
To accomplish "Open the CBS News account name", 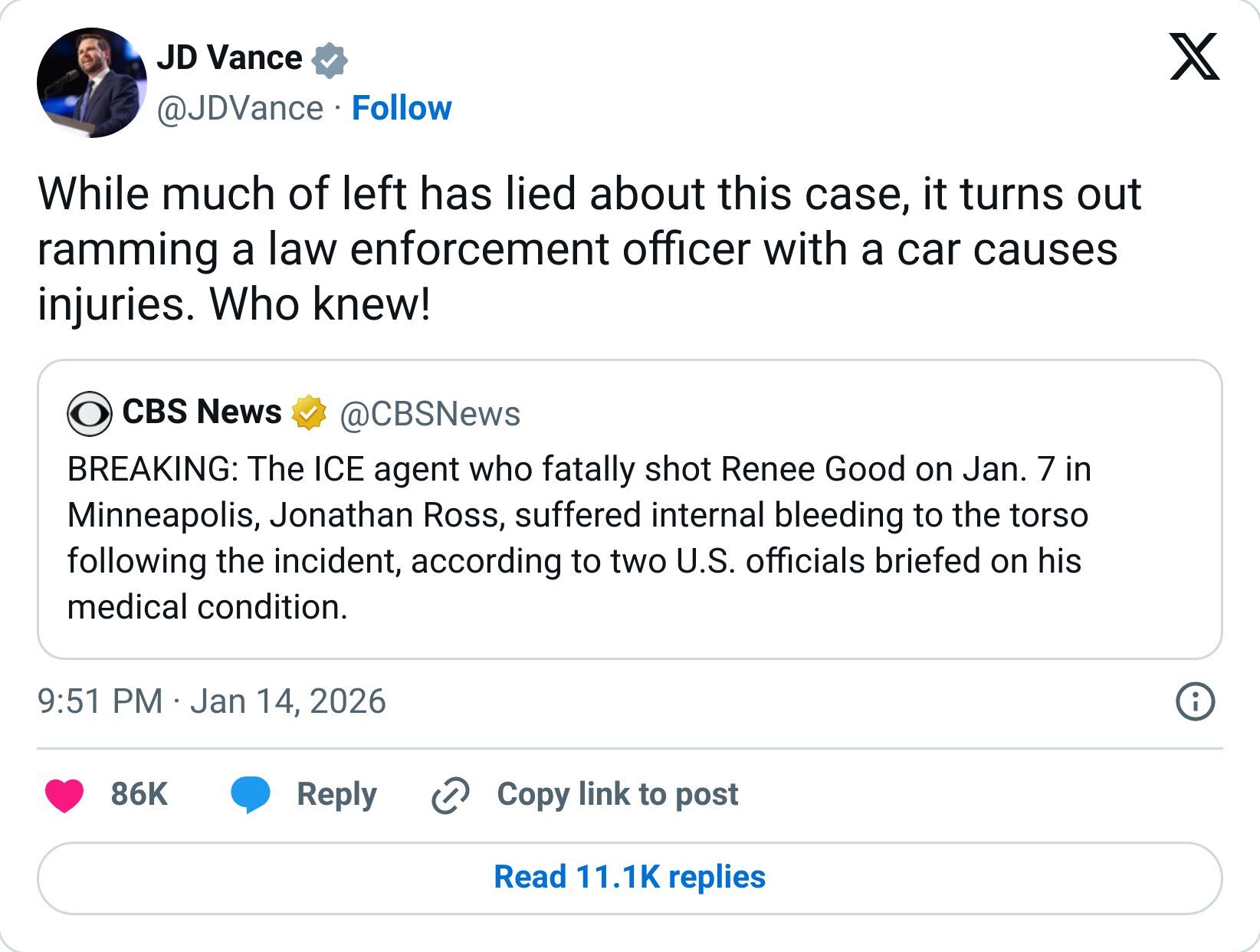I will click(202, 412).
